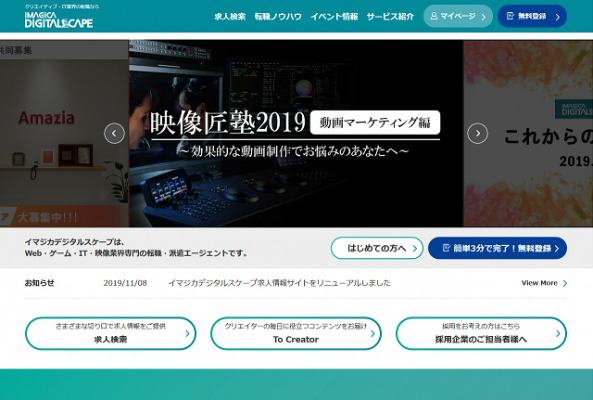Click person icon on マイページ button
The image size is (593, 400).
point(434,16)
